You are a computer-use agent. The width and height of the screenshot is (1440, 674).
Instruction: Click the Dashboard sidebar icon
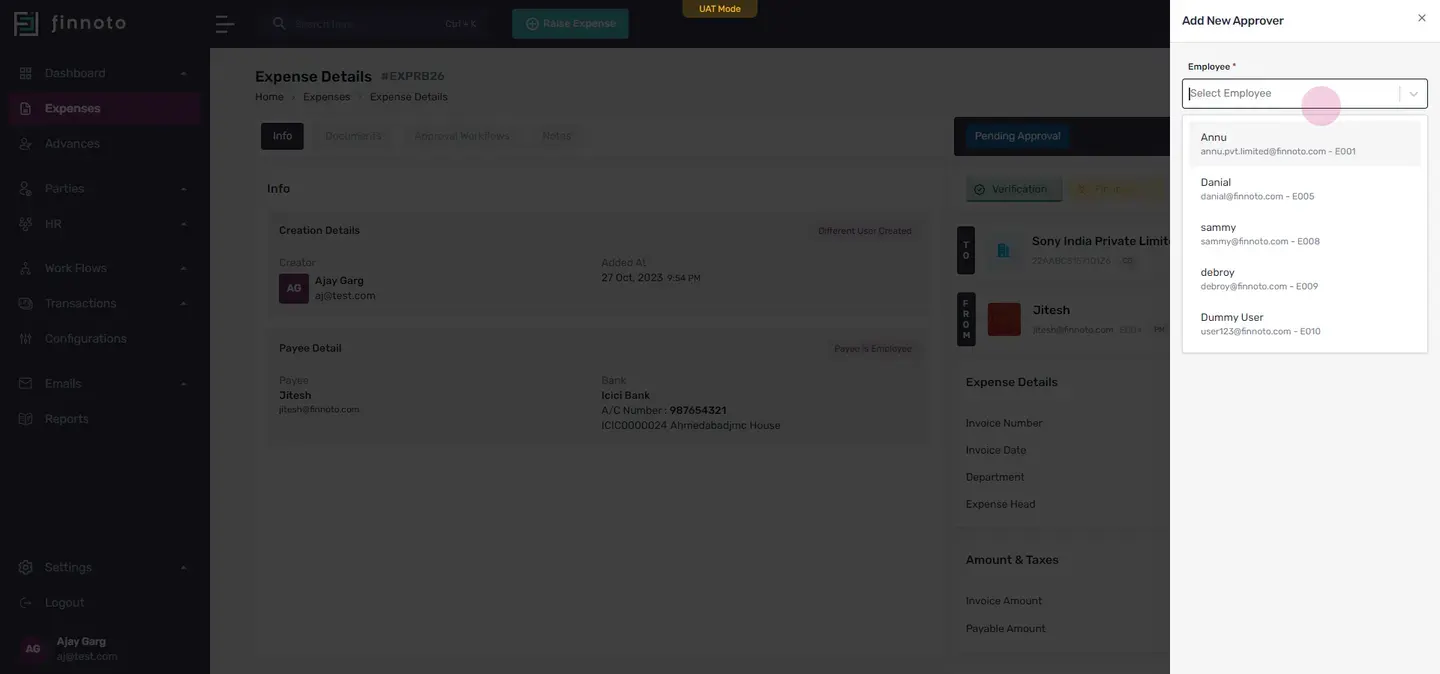(26, 73)
